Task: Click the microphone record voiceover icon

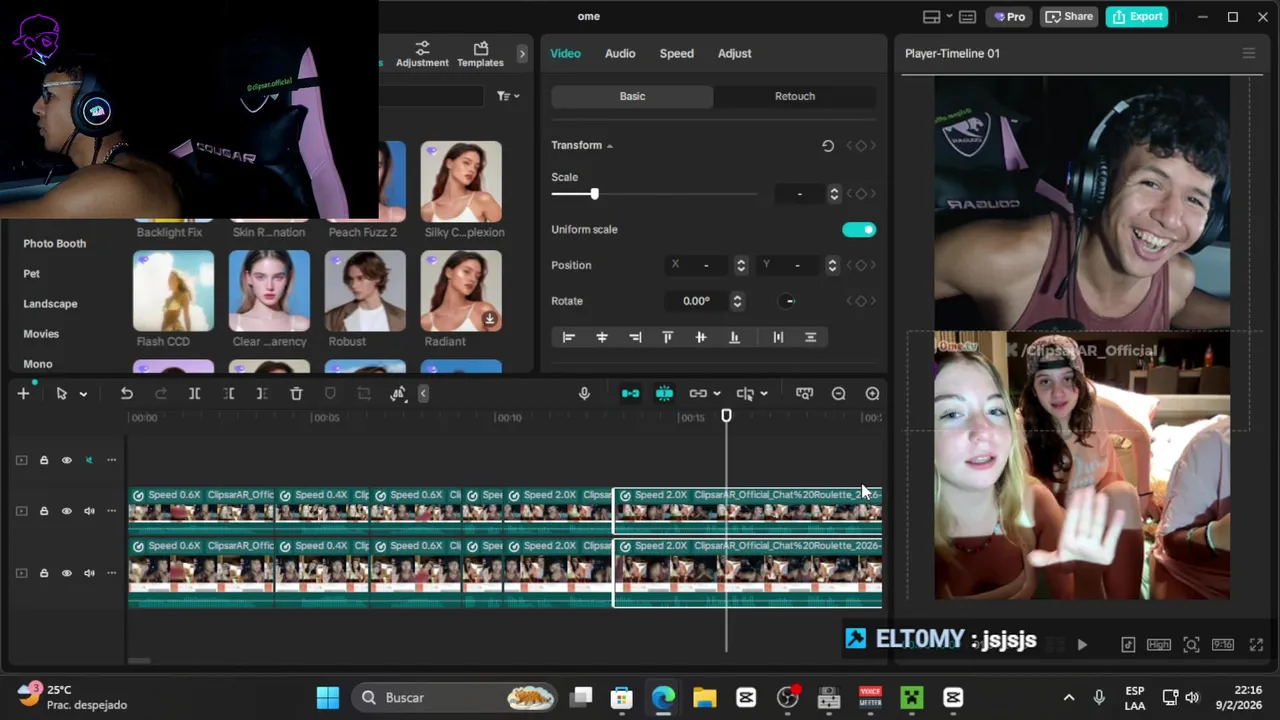Action: [584, 394]
